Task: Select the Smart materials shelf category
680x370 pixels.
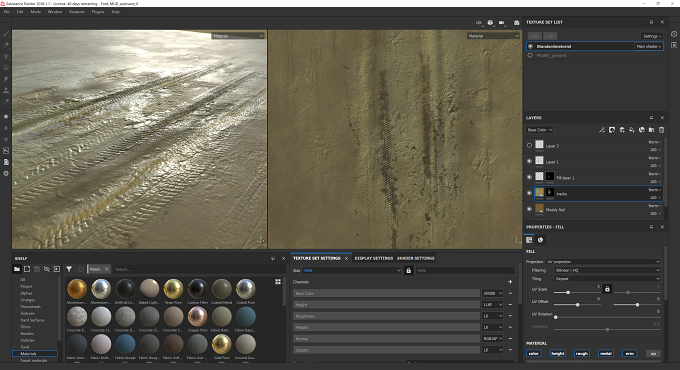Action: (34, 360)
